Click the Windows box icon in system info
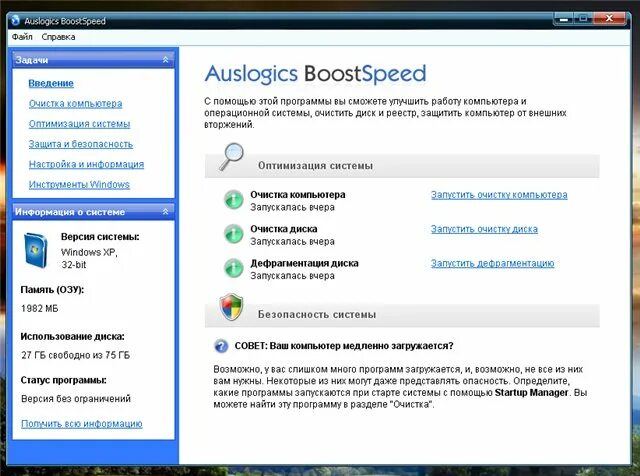Viewport: 640px width, 476px height. (36, 251)
